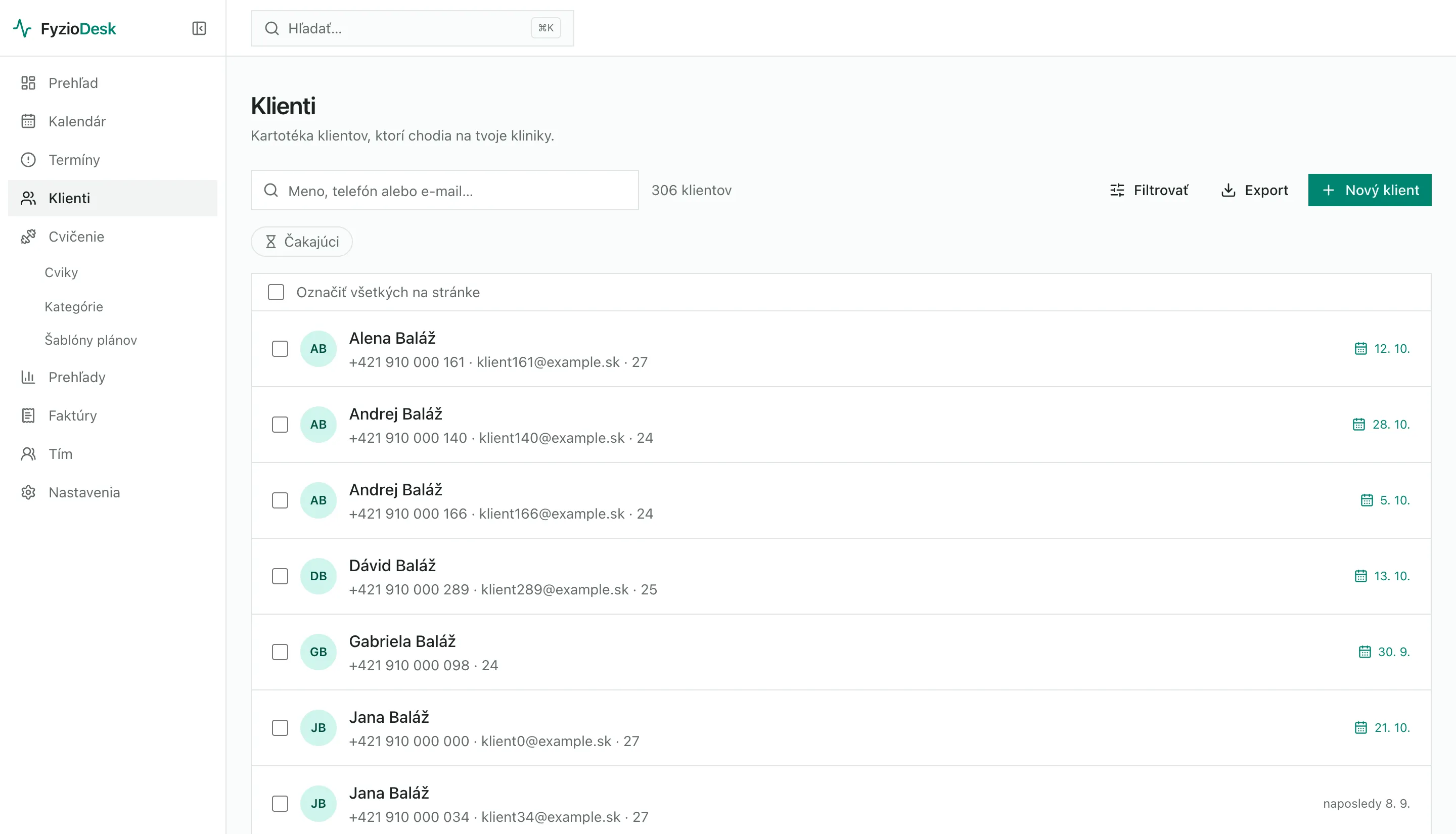Open Gabriela Baláž client record
The image size is (1456, 834).
pyautogui.click(x=841, y=652)
